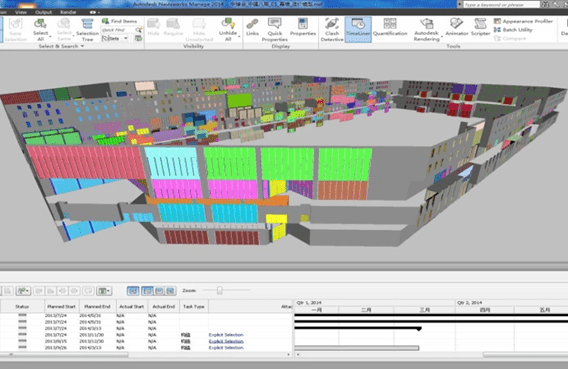
Task: Open the Quantification tool
Action: coord(390,28)
